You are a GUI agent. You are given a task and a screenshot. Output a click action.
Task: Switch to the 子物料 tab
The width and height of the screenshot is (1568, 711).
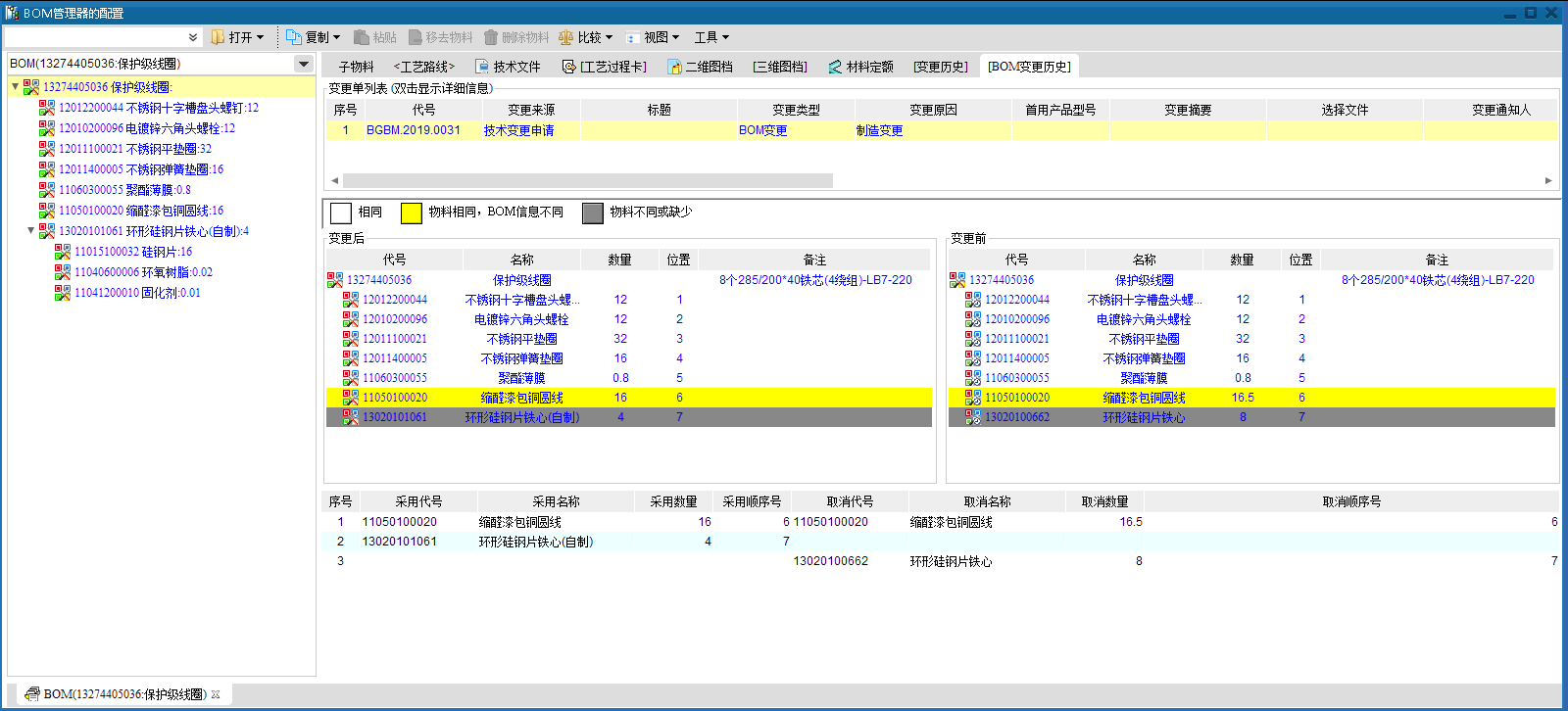pyautogui.click(x=356, y=67)
